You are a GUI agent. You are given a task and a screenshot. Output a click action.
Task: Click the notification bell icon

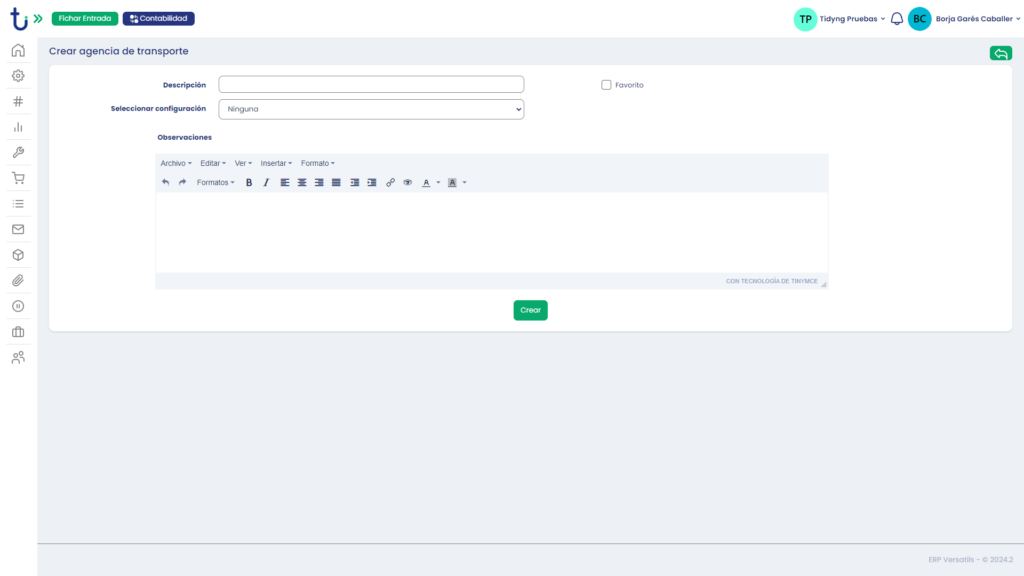(897, 19)
